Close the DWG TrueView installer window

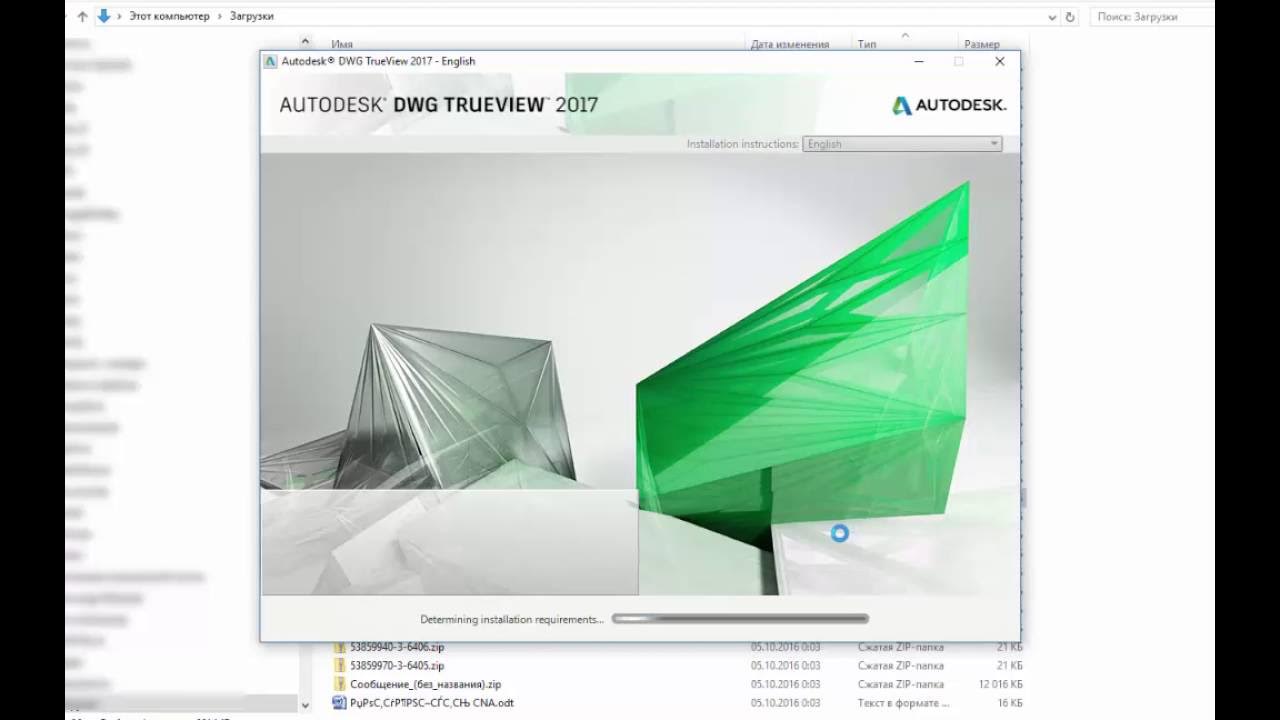click(999, 61)
